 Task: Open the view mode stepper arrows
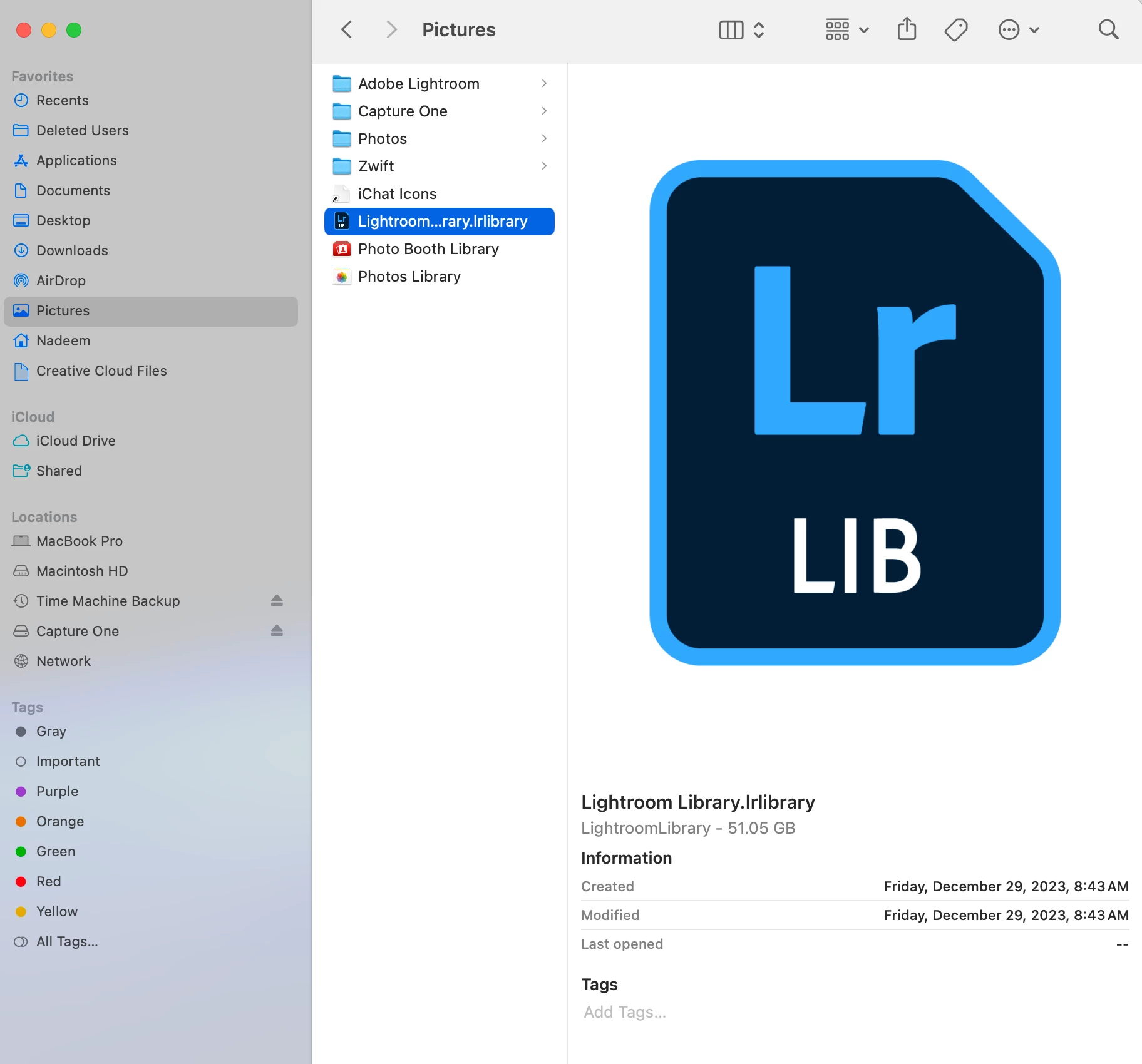pos(759,29)
